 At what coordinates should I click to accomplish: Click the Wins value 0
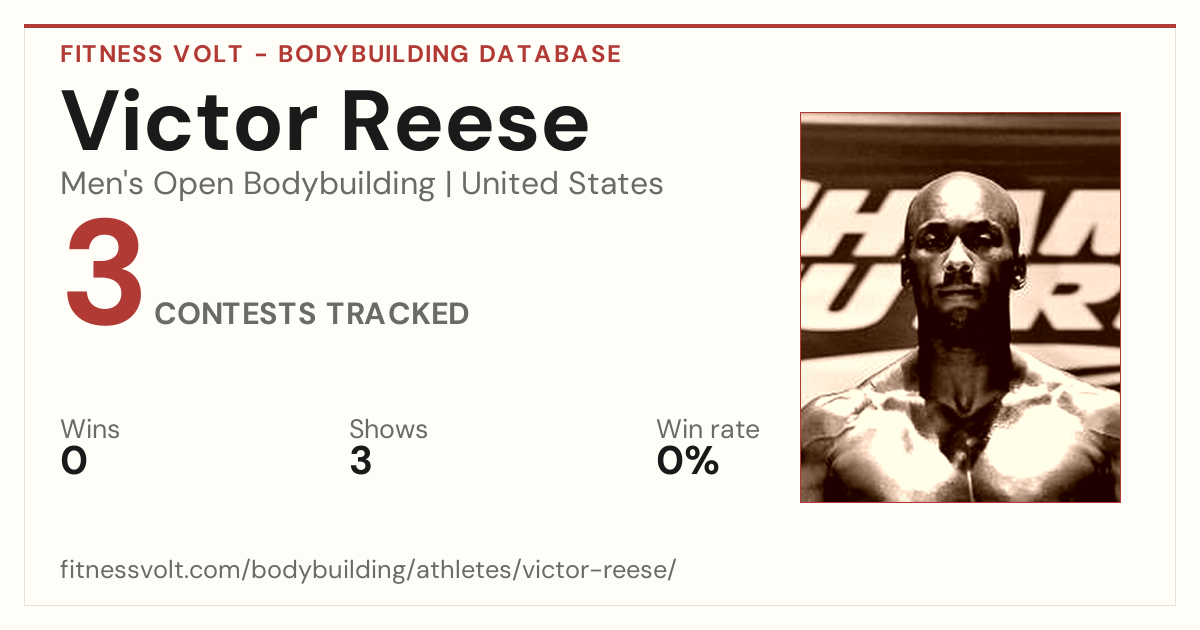tap(74, 461)
